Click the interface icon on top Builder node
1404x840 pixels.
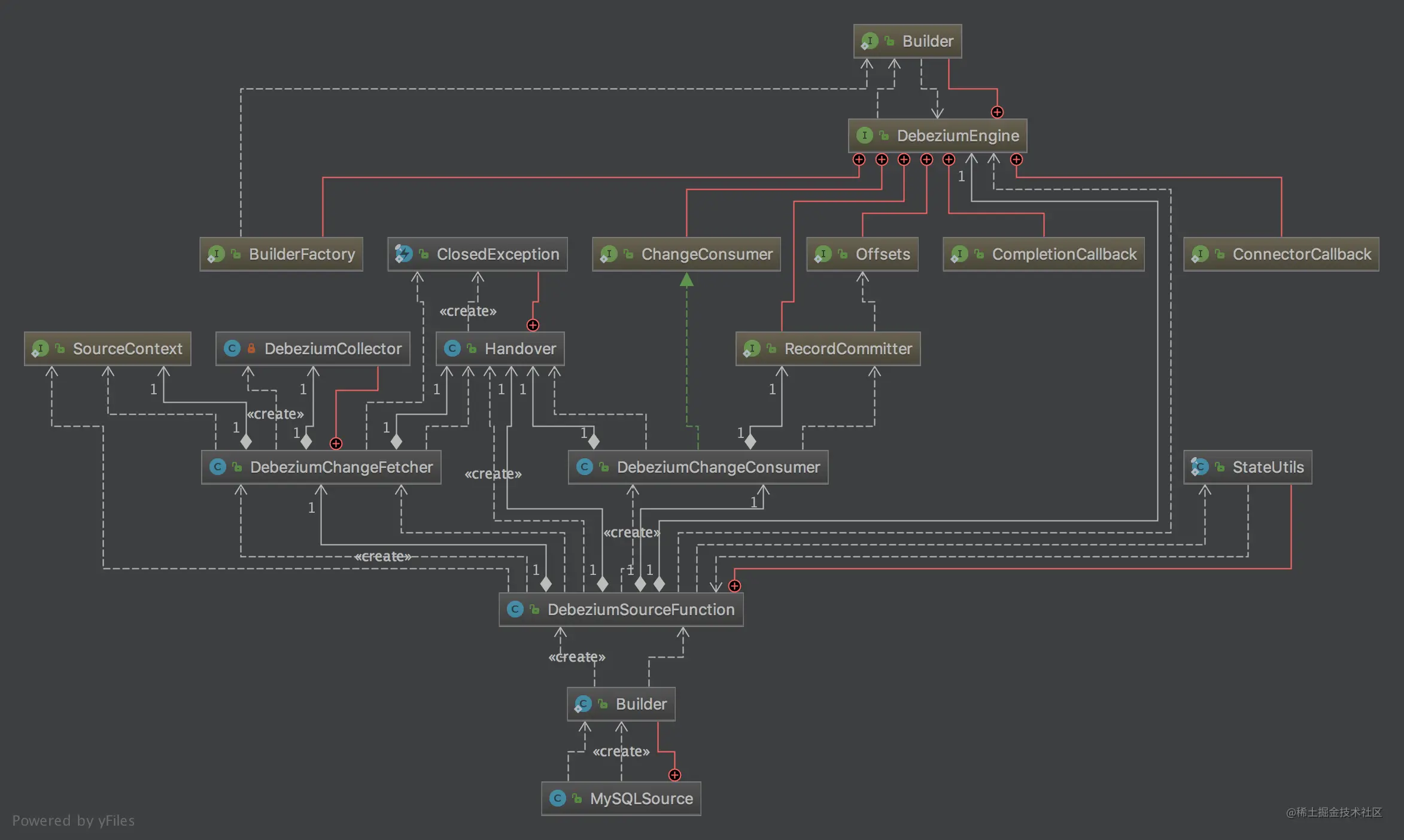coord(869,41)
